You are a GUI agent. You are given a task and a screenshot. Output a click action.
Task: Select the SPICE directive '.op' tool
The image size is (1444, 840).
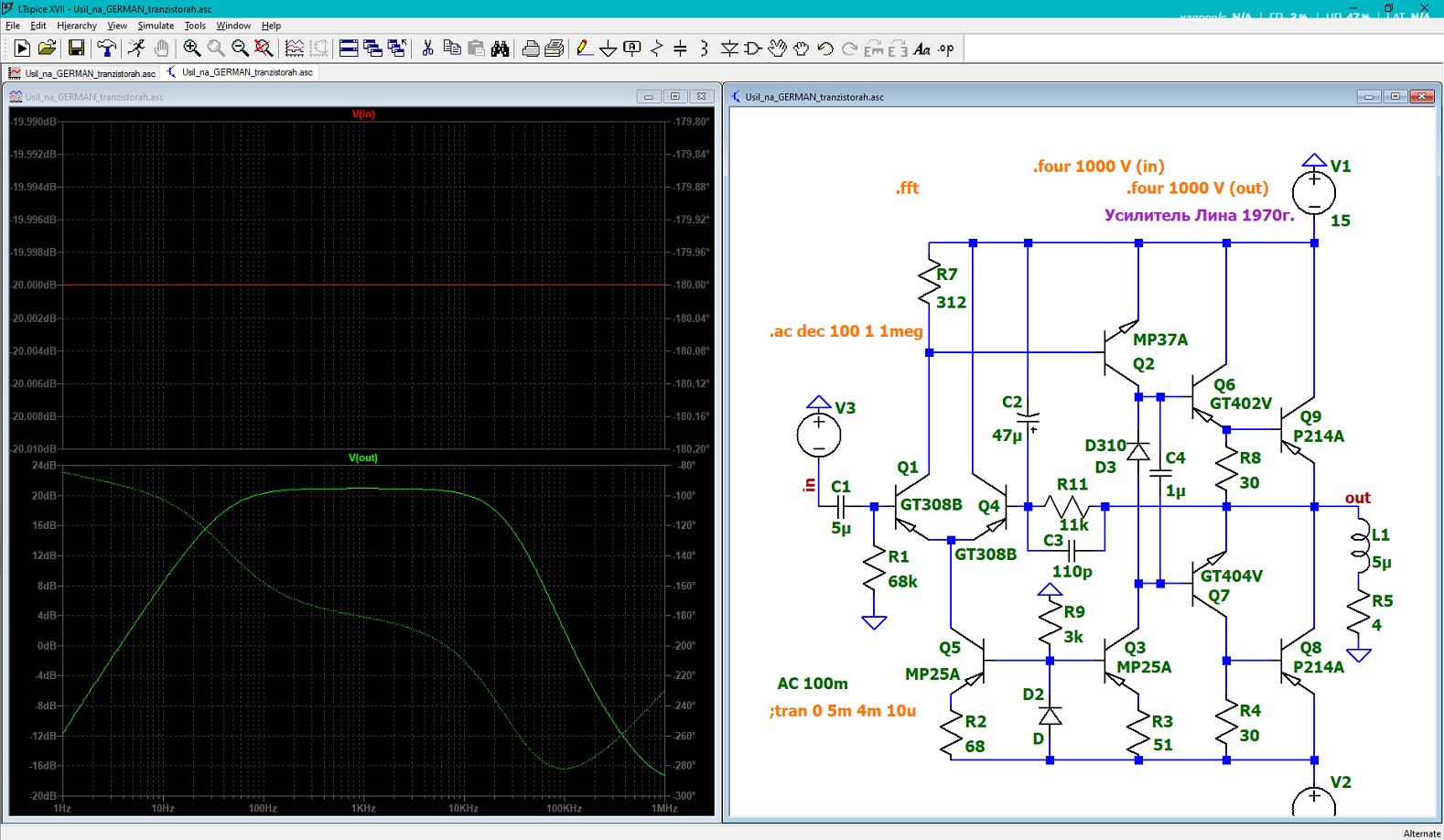click(x=945, y=48)
